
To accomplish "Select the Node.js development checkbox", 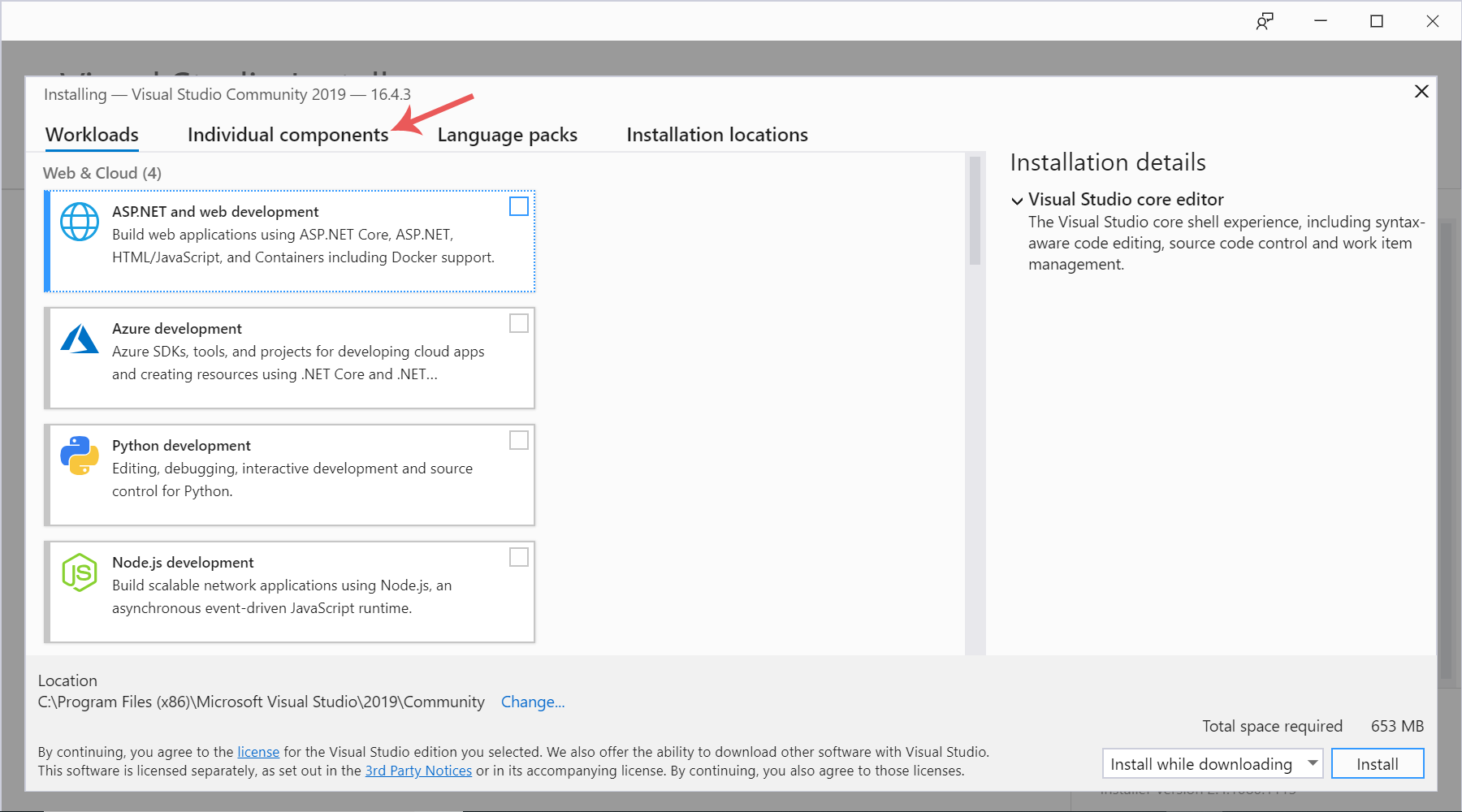I will [518, 557].
